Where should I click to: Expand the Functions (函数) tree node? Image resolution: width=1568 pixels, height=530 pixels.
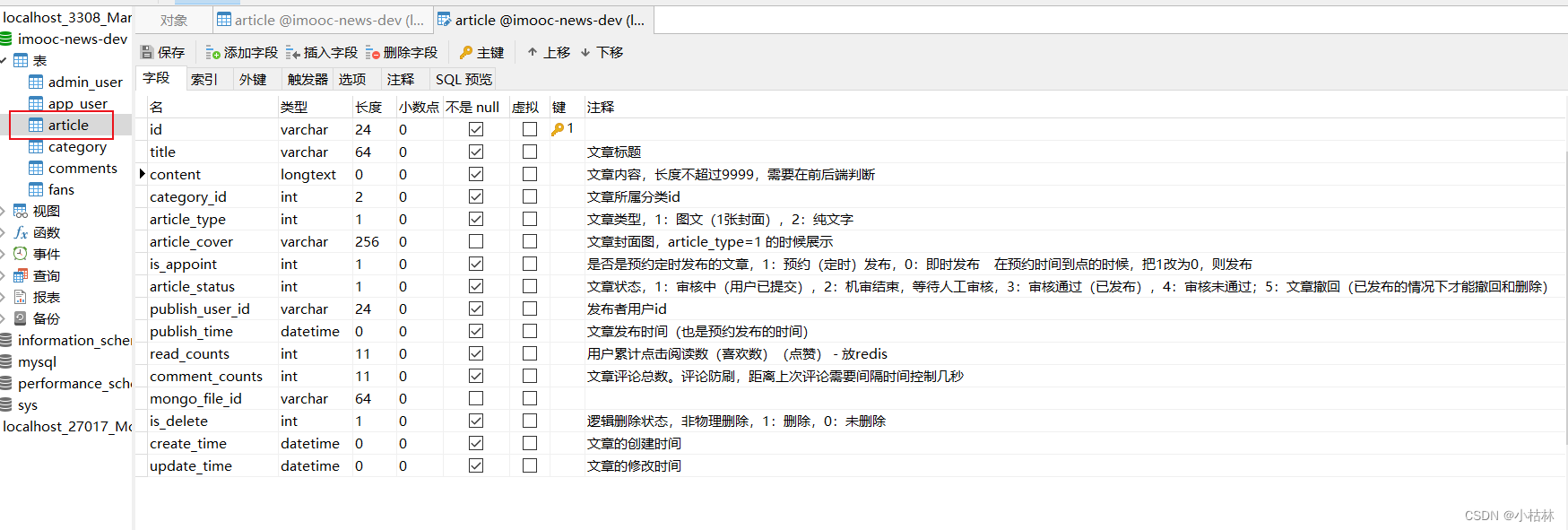[3, 232]
